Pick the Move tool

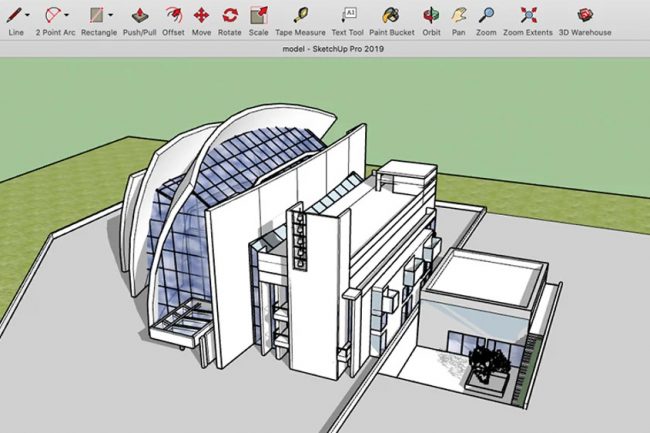point(201,14)
